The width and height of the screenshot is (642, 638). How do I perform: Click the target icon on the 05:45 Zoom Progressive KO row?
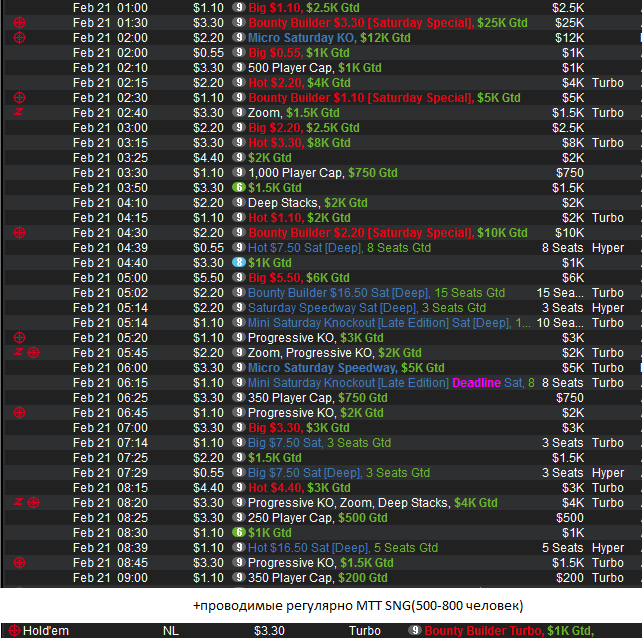[34, 353]
